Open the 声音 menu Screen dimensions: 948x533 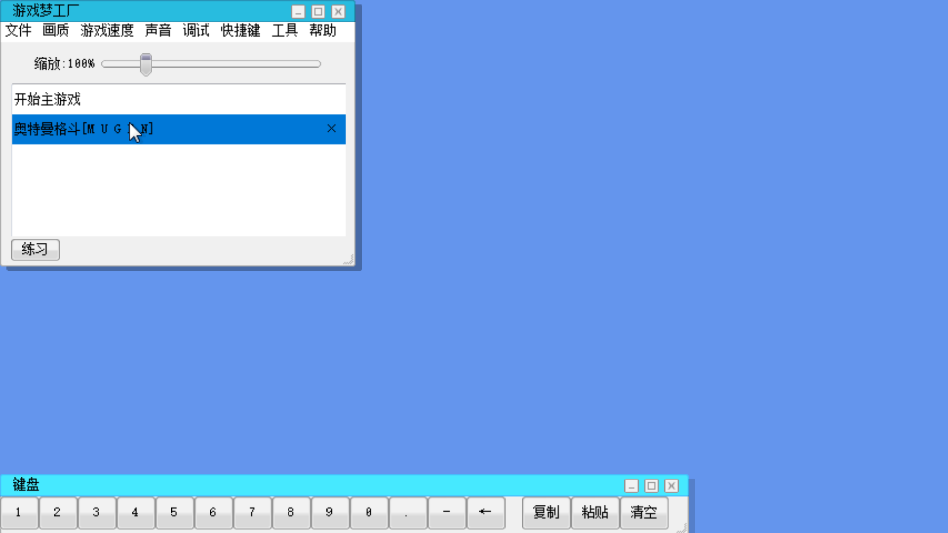158,31
